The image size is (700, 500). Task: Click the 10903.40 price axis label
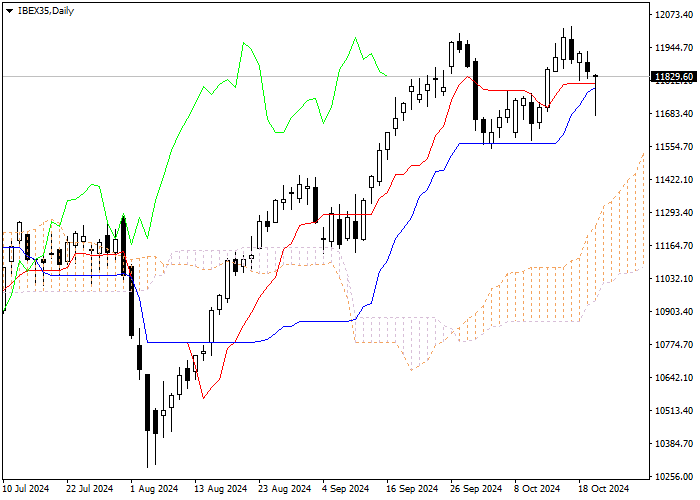[x=674, y=312]
